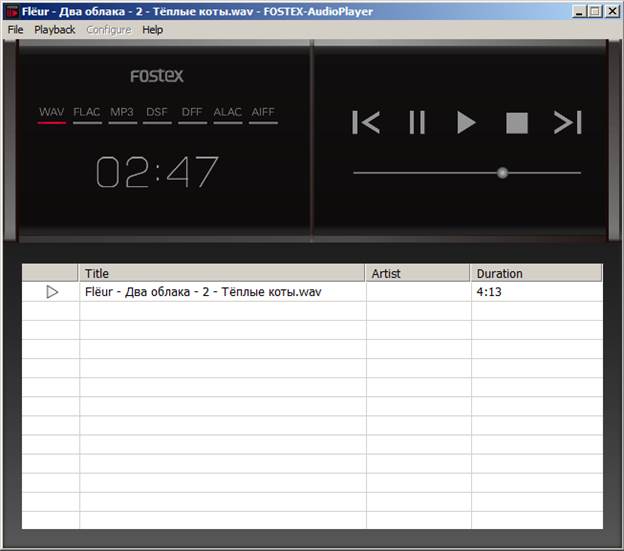Close the FOSTEX-AudioPlayer window
This screenshot has width=624, height=551.
[612, 11]
